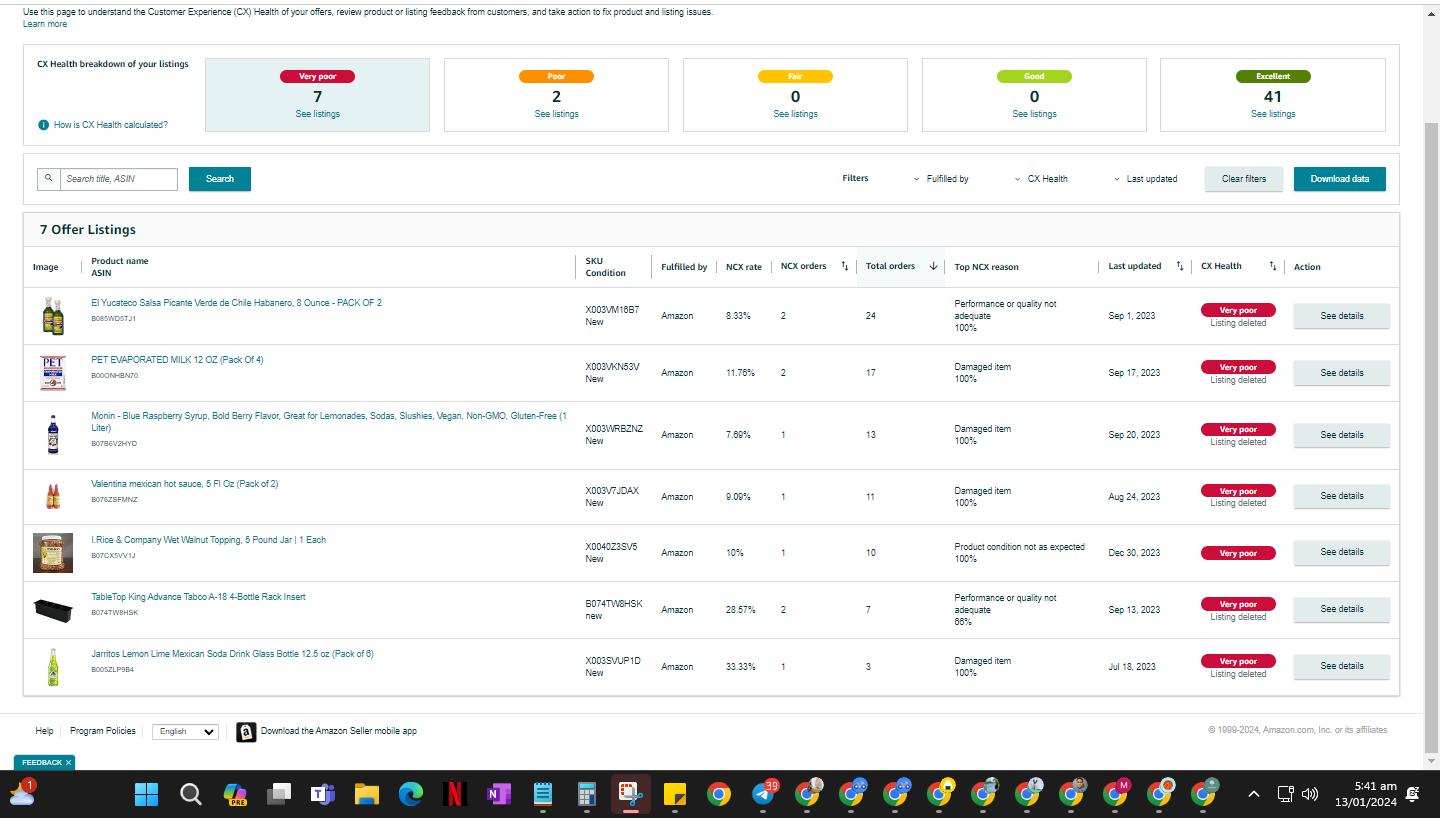The image size is (1440, 818).
Task: Show hidden system tray icons
Action: pyautogui.click(x=1253, y=794)
